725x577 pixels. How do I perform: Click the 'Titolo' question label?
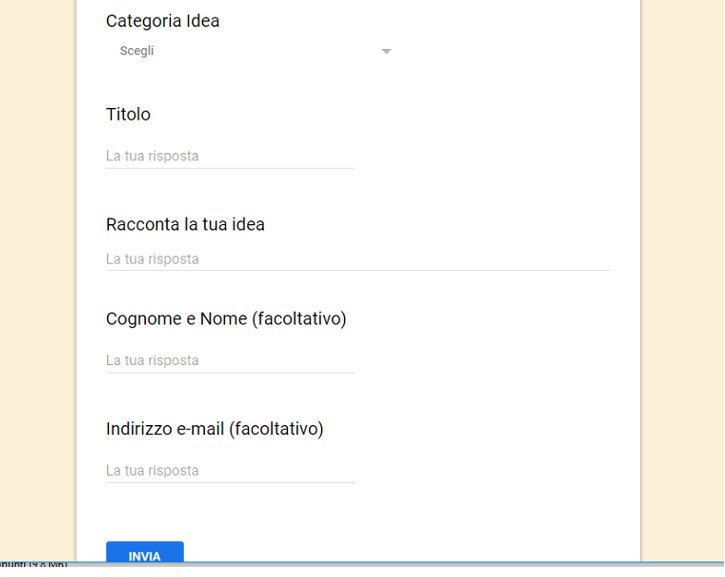pyautogui.click(x=128, y=115)
